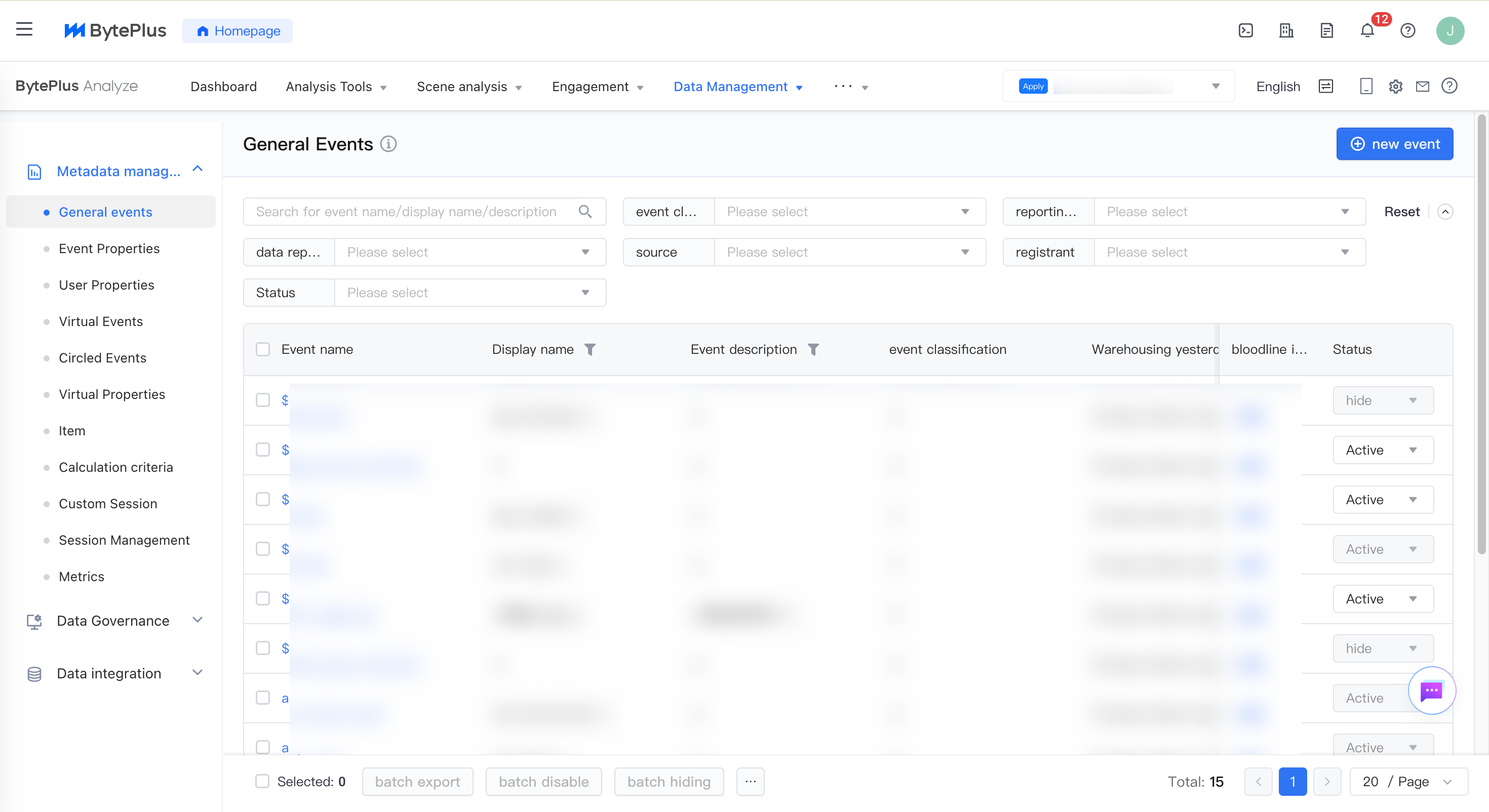
Task: Go to the Homepage link
Action: click(x=238, y=31)
